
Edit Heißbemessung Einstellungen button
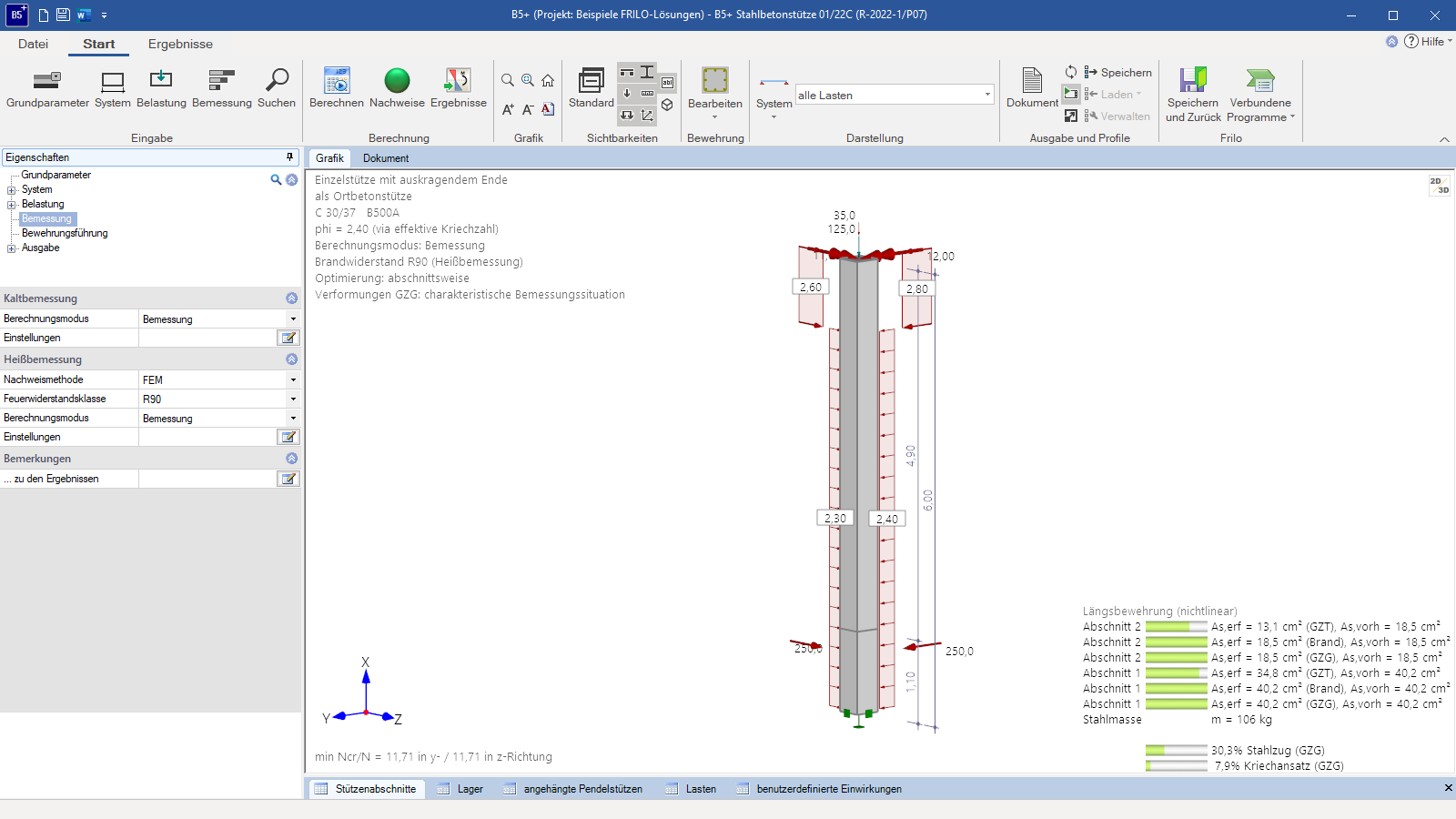pos(288,437)
